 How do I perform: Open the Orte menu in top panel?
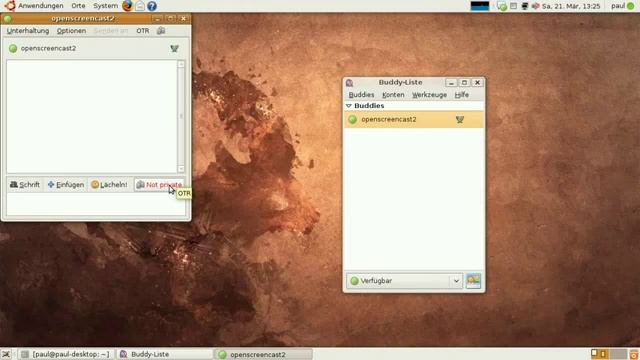point(78,6)
